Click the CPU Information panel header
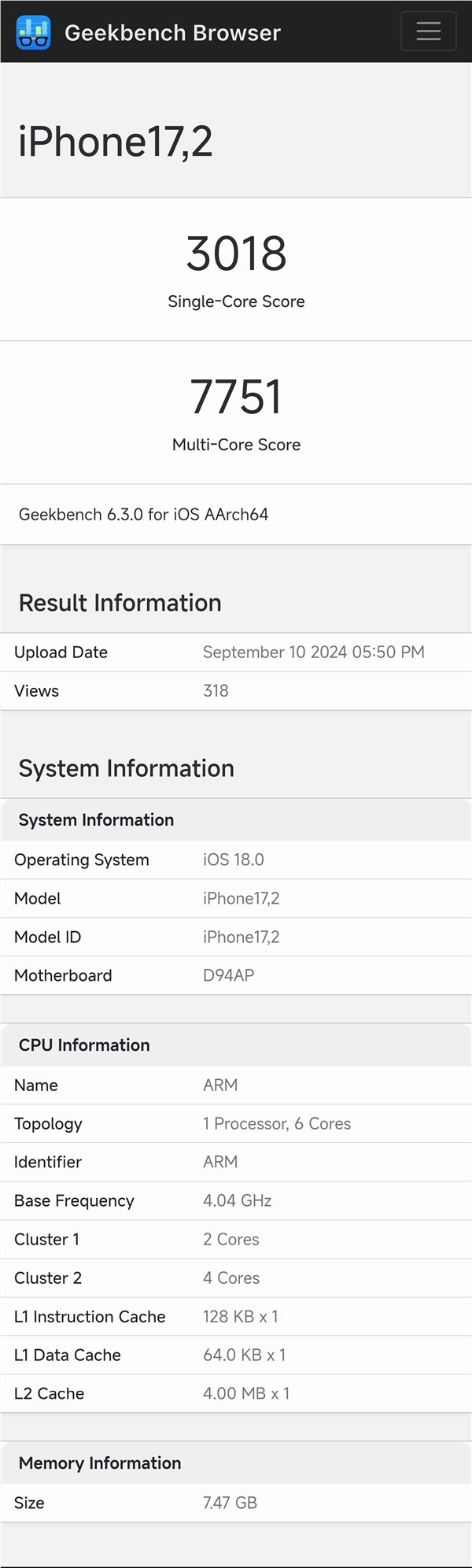This screenshot has height=1568, width=472. (84, 1045)
